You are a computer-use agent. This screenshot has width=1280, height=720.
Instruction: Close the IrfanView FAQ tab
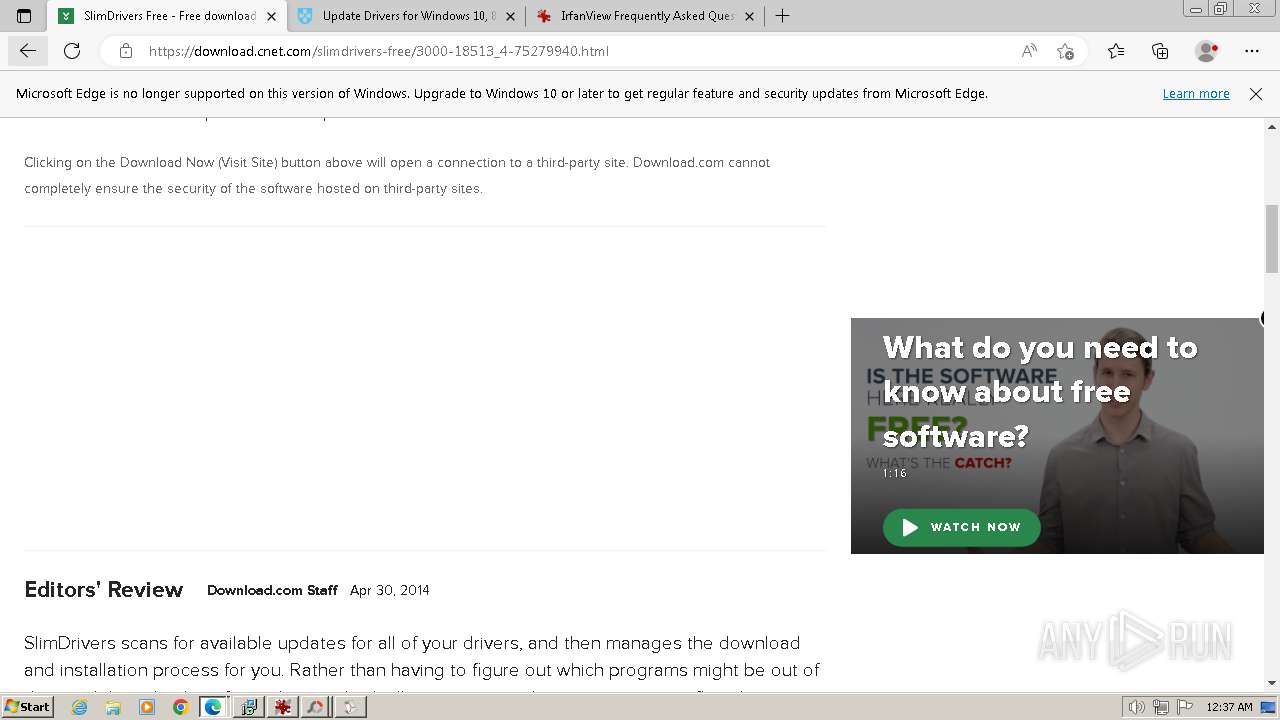tap(749, 16)
